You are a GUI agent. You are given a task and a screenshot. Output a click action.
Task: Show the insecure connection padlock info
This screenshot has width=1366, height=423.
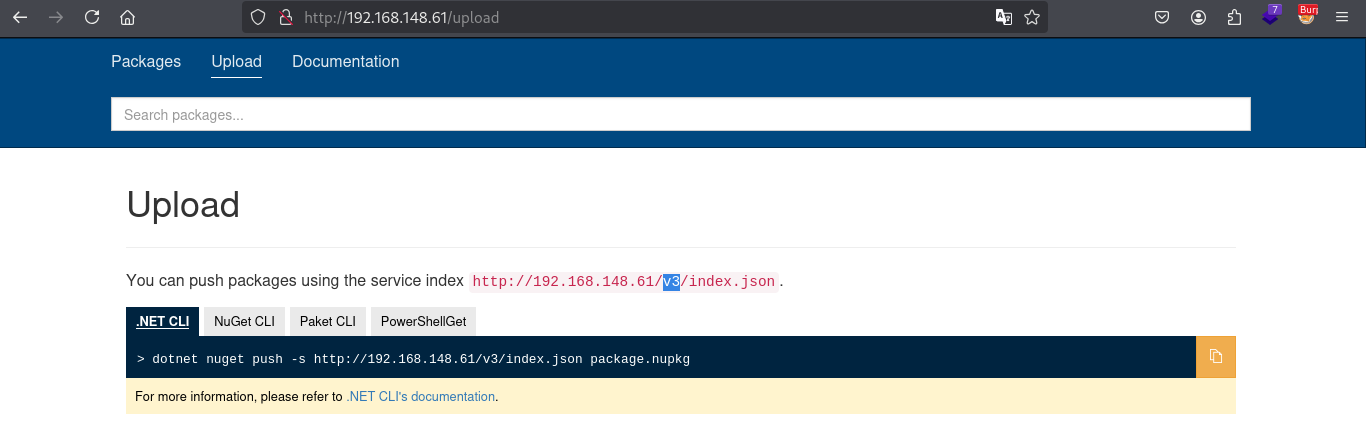(285, 17)
